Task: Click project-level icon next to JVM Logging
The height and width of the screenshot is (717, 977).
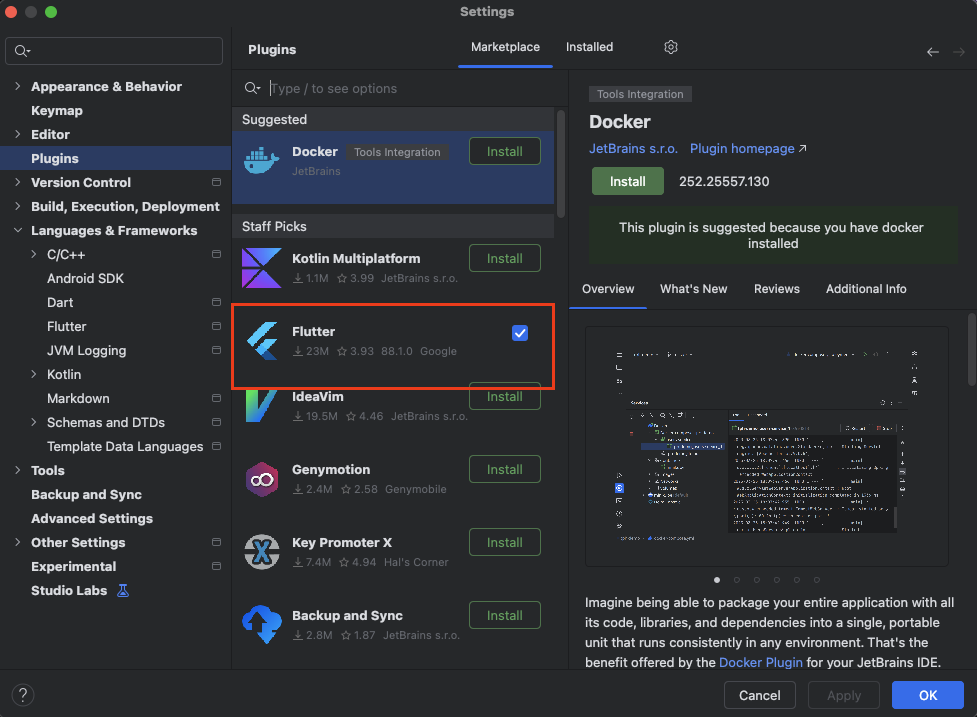Action: point(216,350)
